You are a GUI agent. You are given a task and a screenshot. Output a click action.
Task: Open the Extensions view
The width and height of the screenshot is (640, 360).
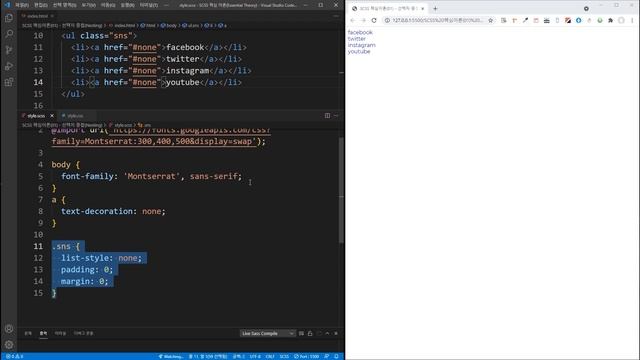9,82
